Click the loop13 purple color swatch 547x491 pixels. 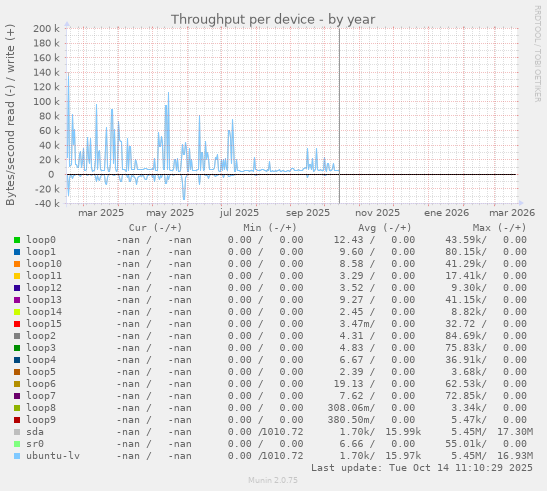[17, 300]
